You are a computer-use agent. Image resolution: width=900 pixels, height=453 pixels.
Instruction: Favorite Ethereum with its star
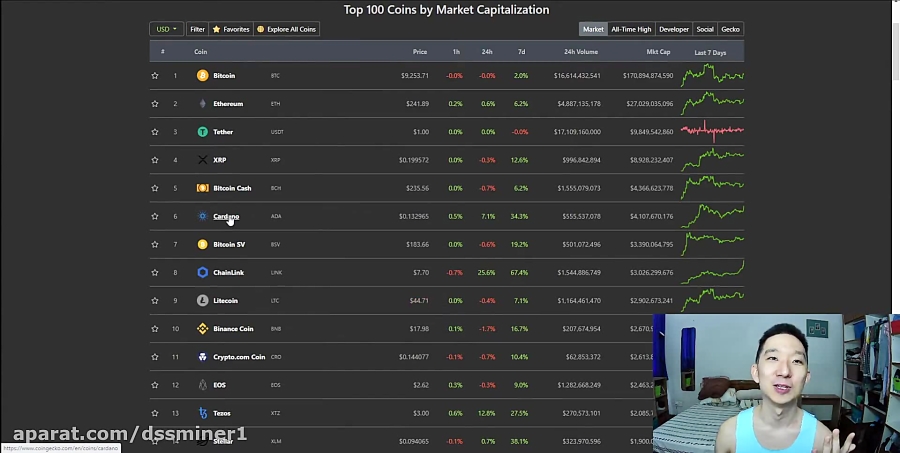(x=155, y=103)
